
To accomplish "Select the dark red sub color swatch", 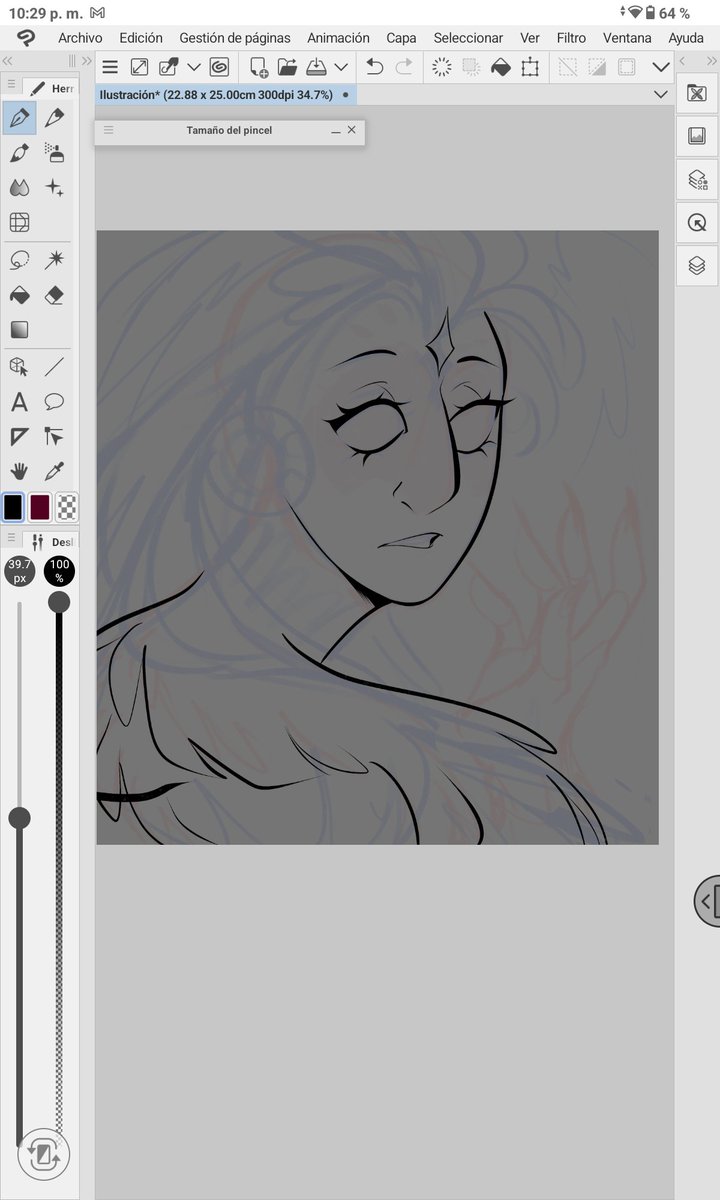I will pos(40,507).
